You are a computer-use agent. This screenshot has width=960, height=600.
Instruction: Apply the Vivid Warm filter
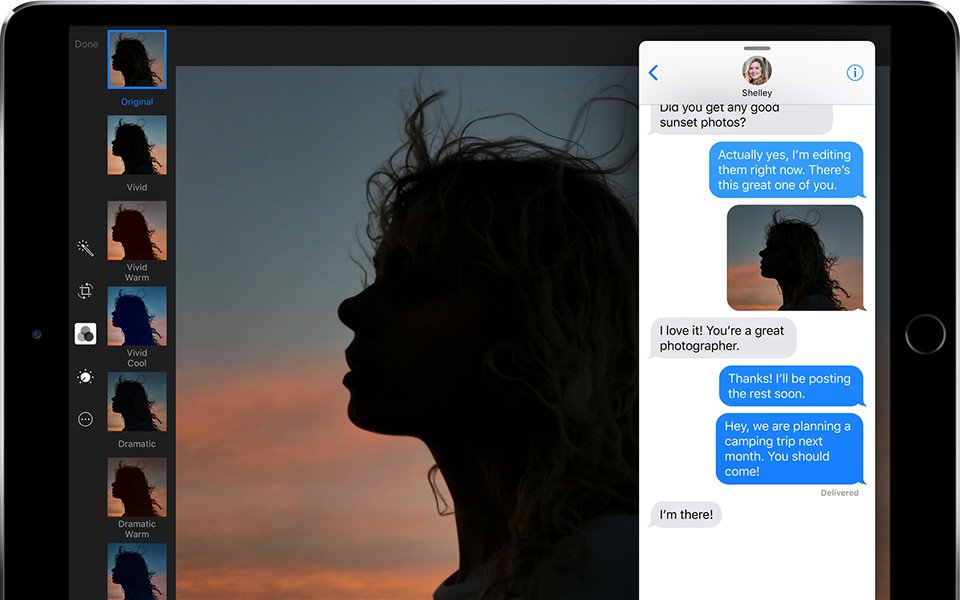pyautogui.click(x=137, y=231)
